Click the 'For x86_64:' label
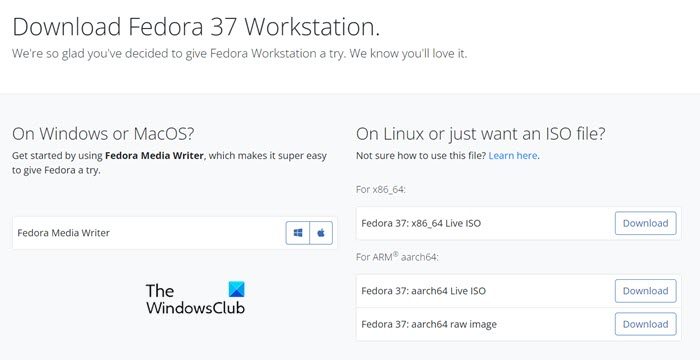The height and width of the screenshot is (360, 700). point(380,189)
